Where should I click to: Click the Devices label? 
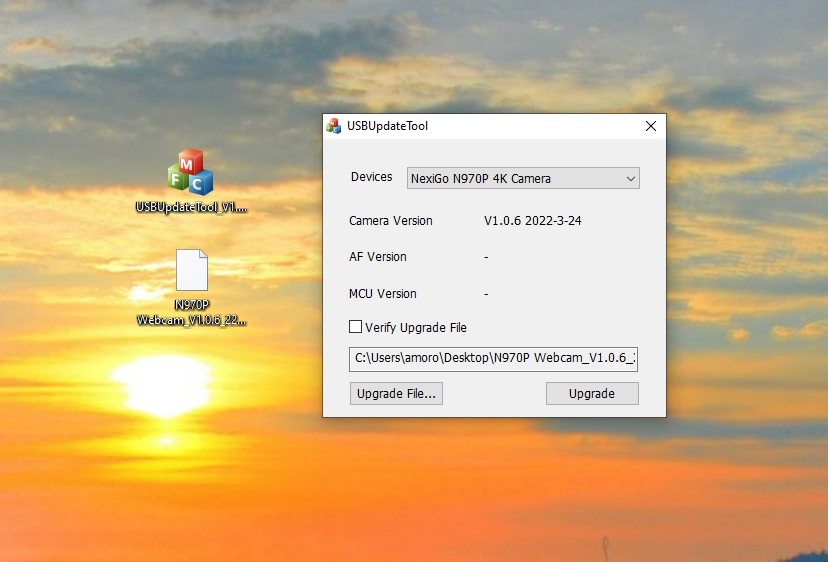tap(372, 177)
